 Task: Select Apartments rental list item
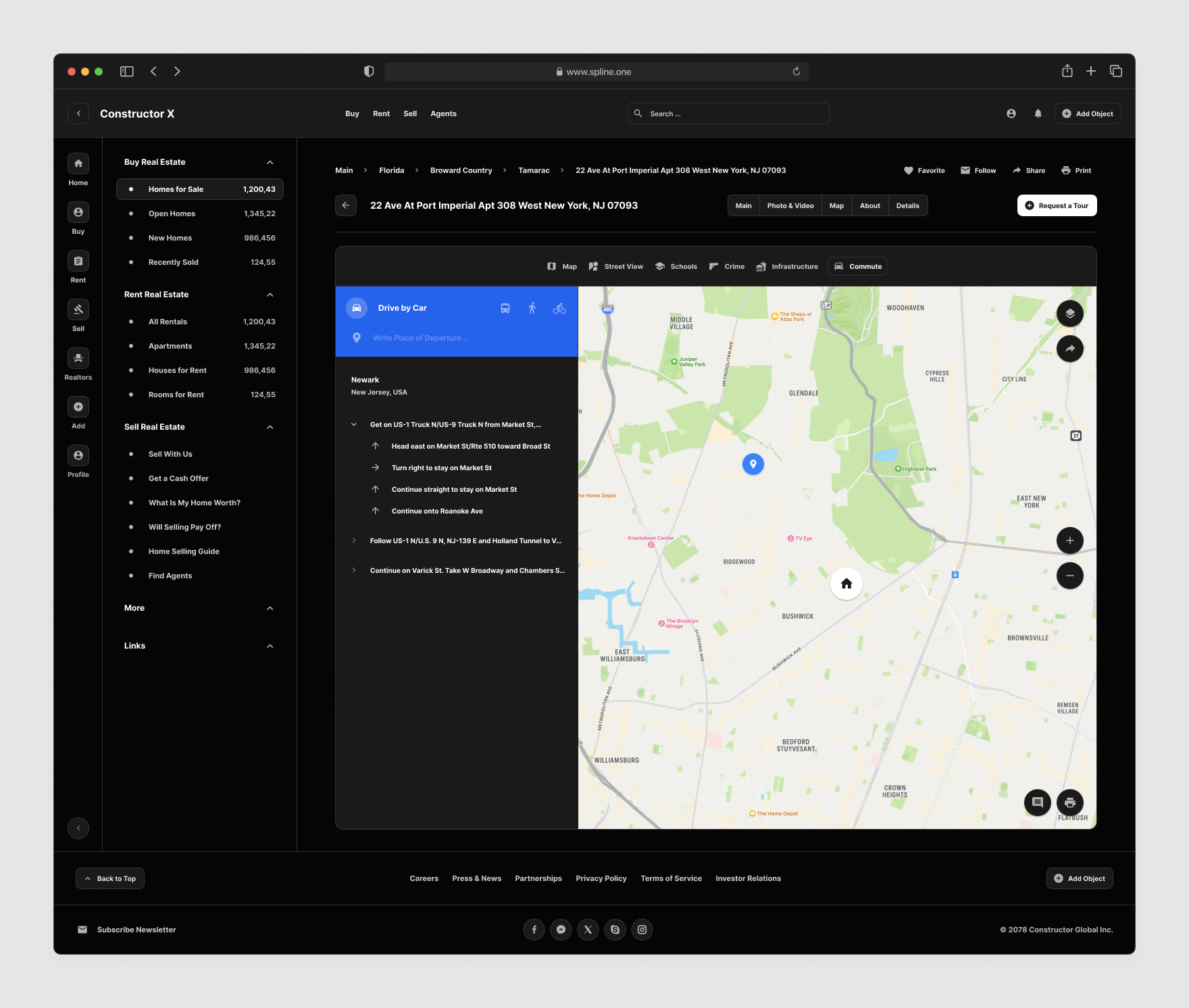200,346
